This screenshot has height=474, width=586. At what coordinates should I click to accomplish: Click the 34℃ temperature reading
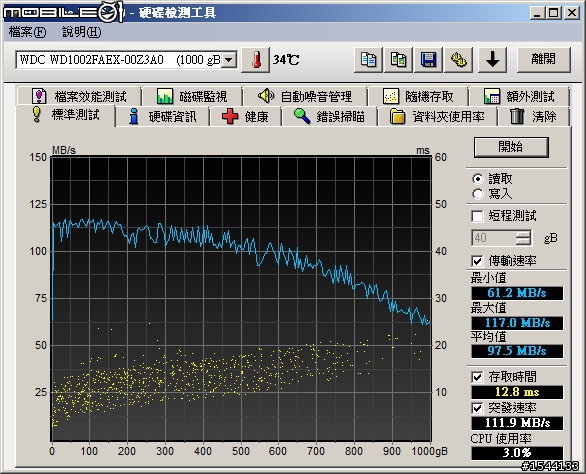286,60
